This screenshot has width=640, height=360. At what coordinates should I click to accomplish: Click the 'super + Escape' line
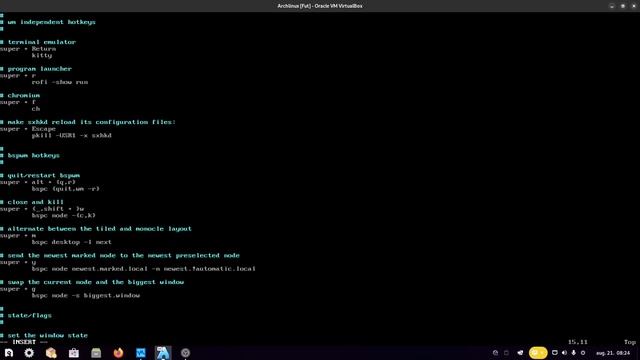[x=28, y=129]
